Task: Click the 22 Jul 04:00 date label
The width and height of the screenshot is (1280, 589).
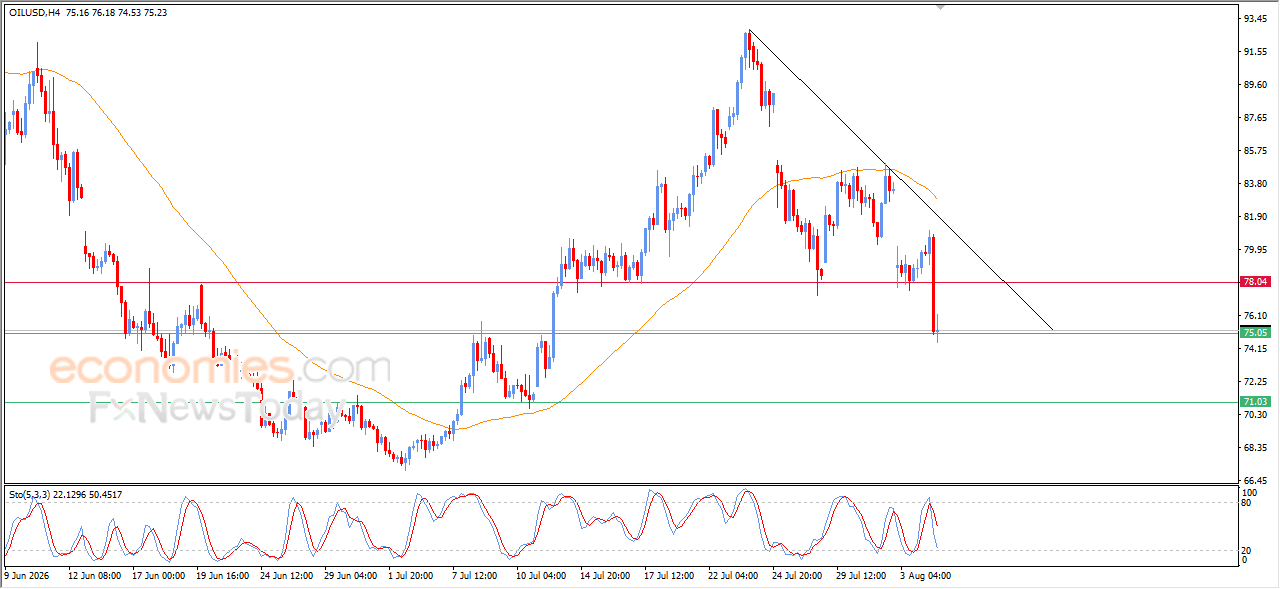Action: (735, 576)
